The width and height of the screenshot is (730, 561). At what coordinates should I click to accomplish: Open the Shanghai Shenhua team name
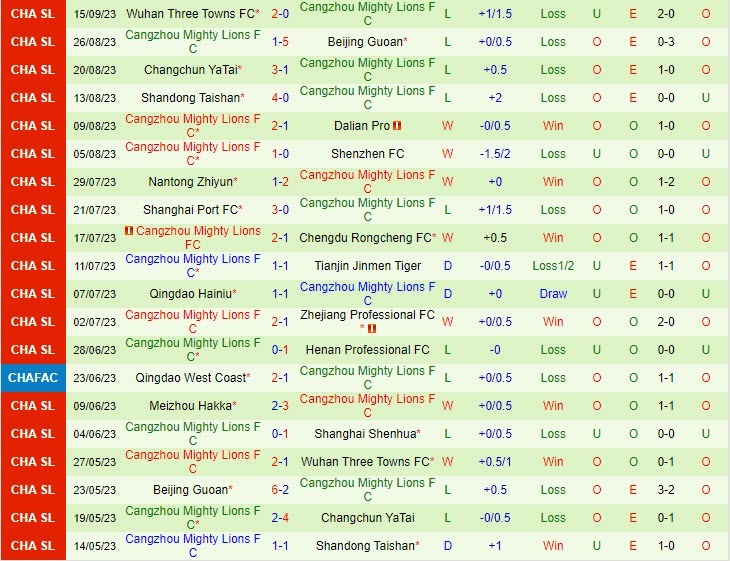click(365, 434)
